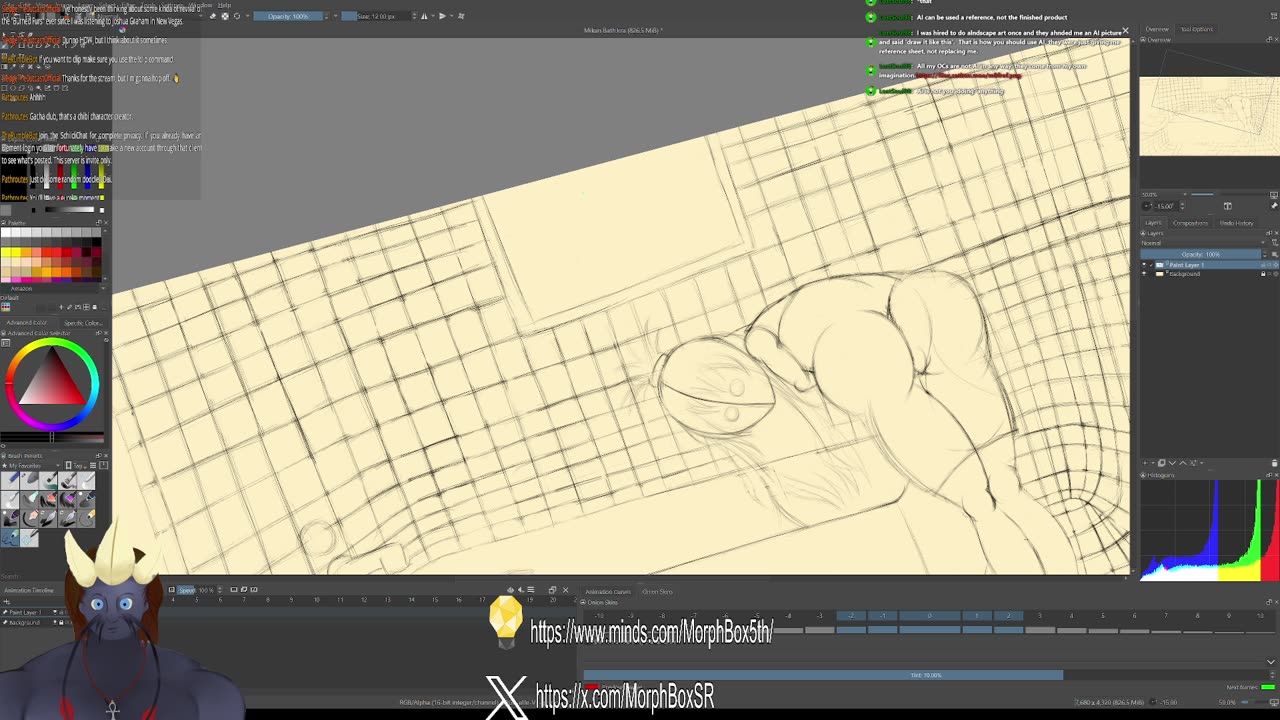This screenshot has height=720, width=1280.
Task: Click the Overview canvas thumbnail
Action: [1209, 115]
